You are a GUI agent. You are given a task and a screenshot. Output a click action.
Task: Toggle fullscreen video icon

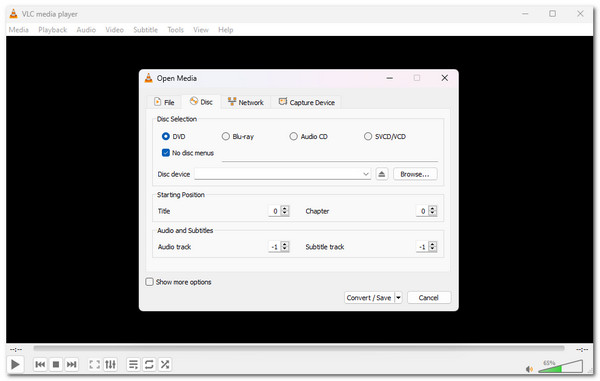point(95,364)
